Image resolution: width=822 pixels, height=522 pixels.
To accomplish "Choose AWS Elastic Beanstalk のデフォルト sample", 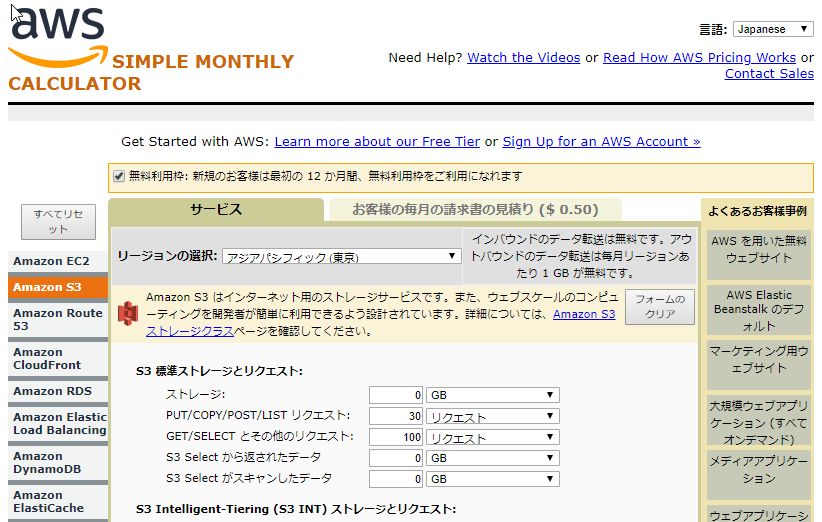I will [759, 310].
